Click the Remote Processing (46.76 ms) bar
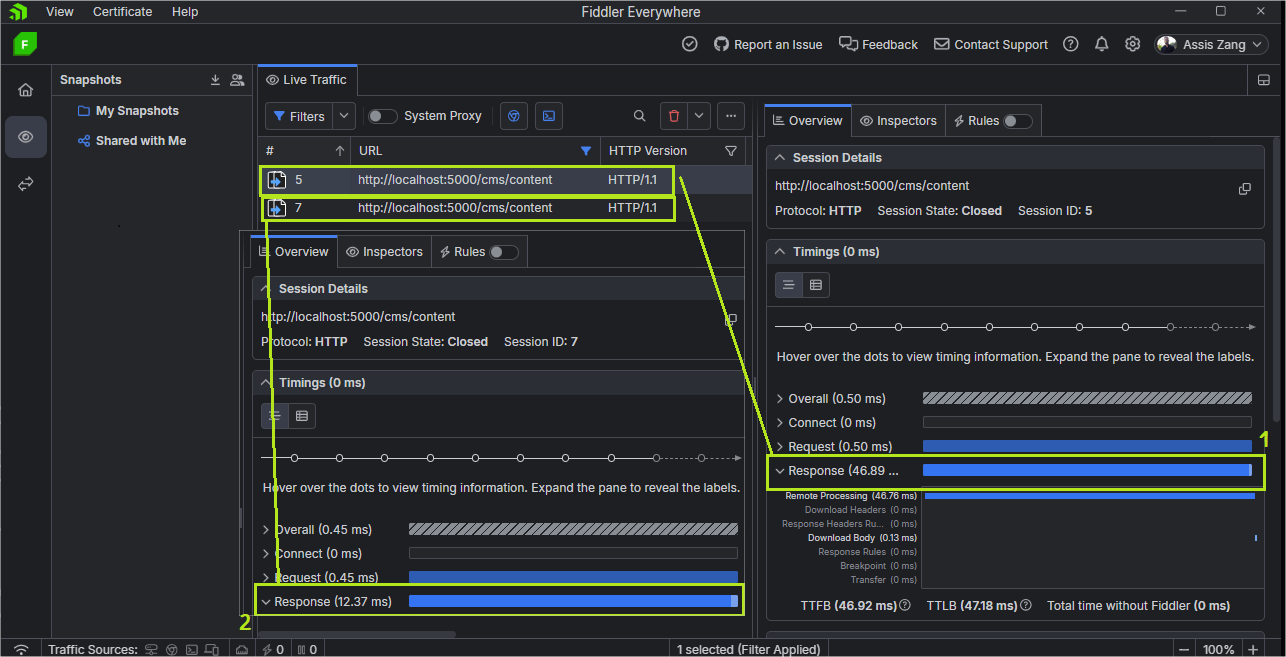 (x=1089, y=496)
